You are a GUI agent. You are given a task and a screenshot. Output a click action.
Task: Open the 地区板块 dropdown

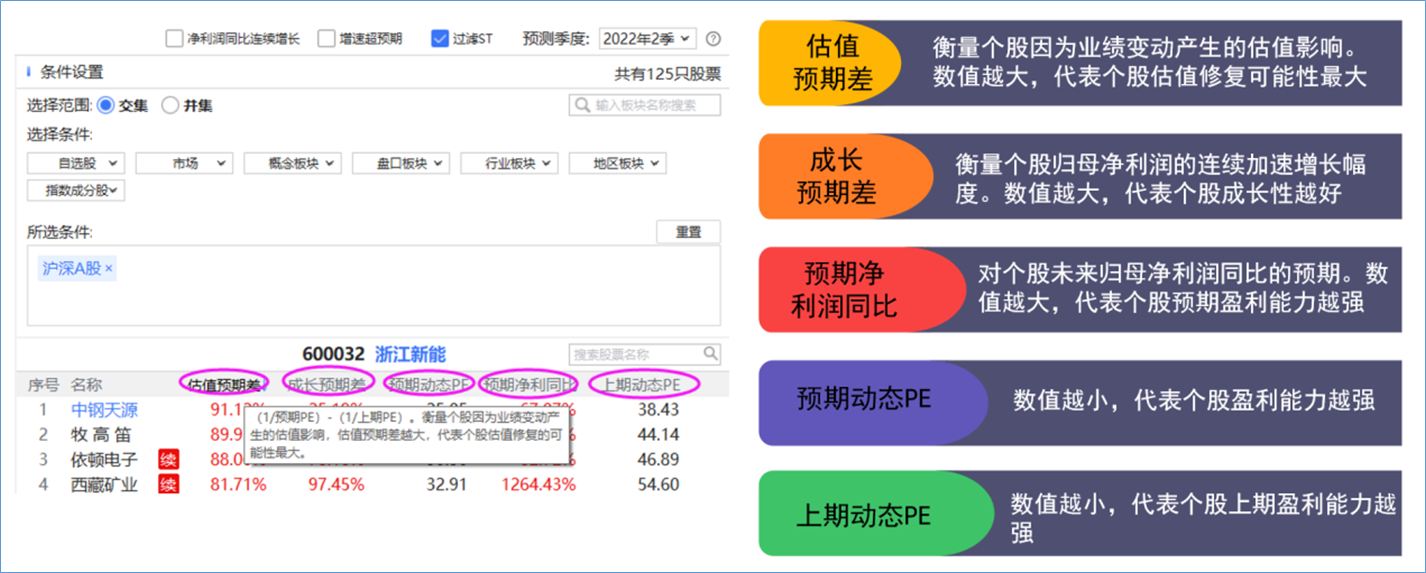coord(617,163)
